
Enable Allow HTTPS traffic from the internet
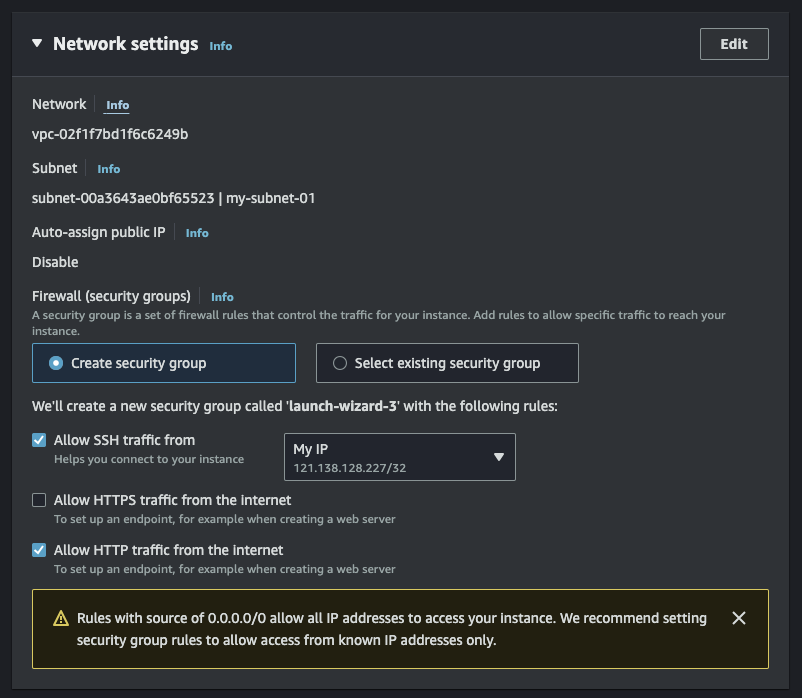click(39, 500)
